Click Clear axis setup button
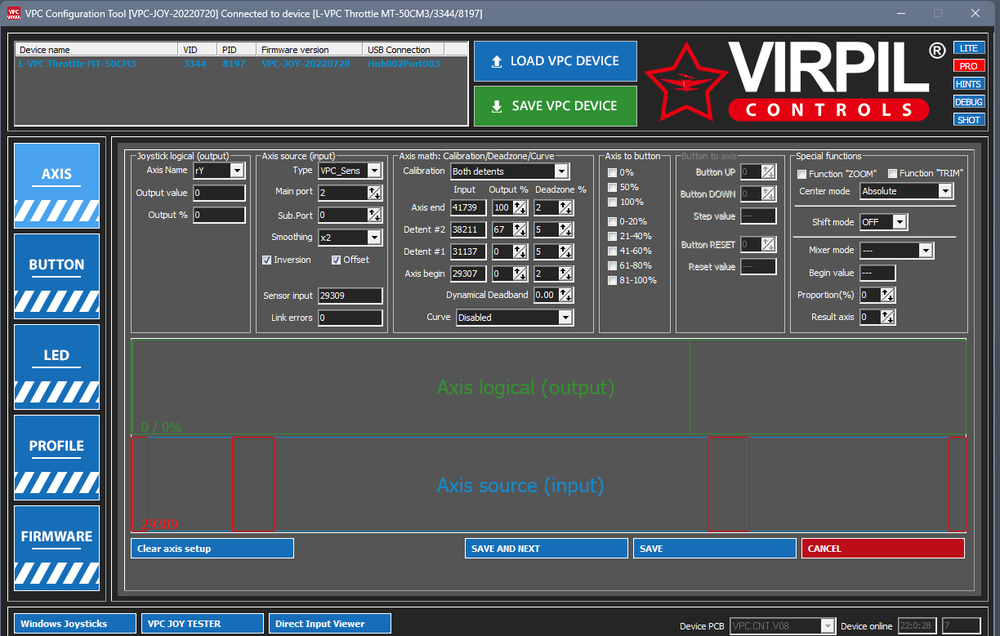 coord(212,549)
